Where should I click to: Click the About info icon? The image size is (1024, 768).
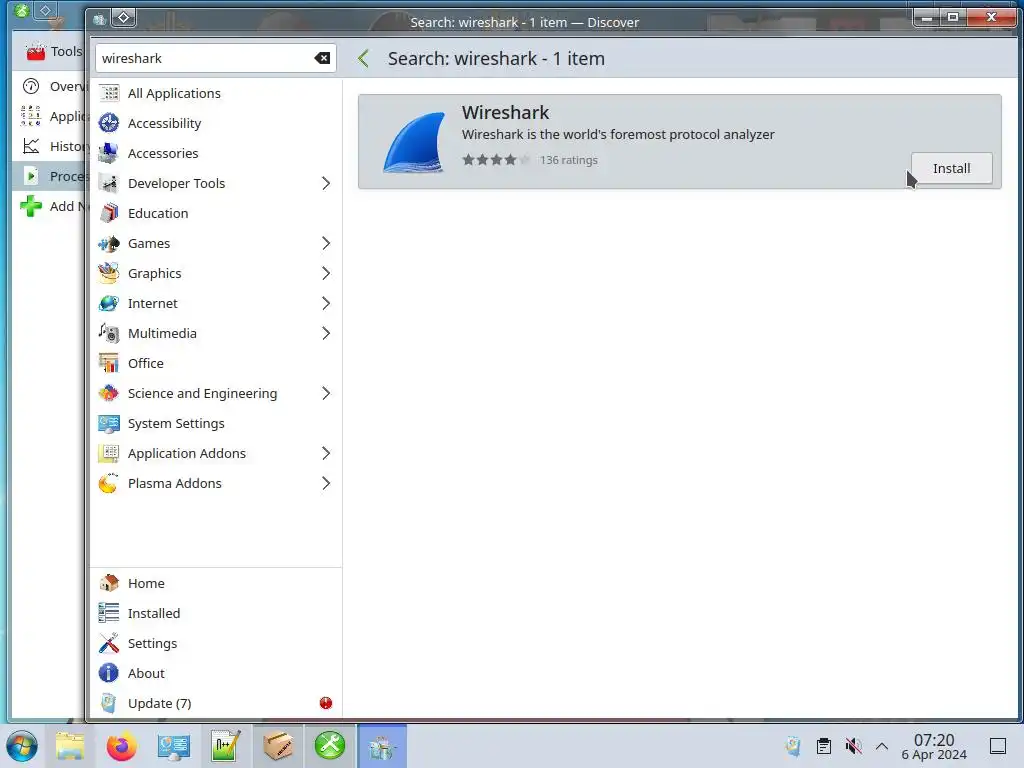(108, 673)
